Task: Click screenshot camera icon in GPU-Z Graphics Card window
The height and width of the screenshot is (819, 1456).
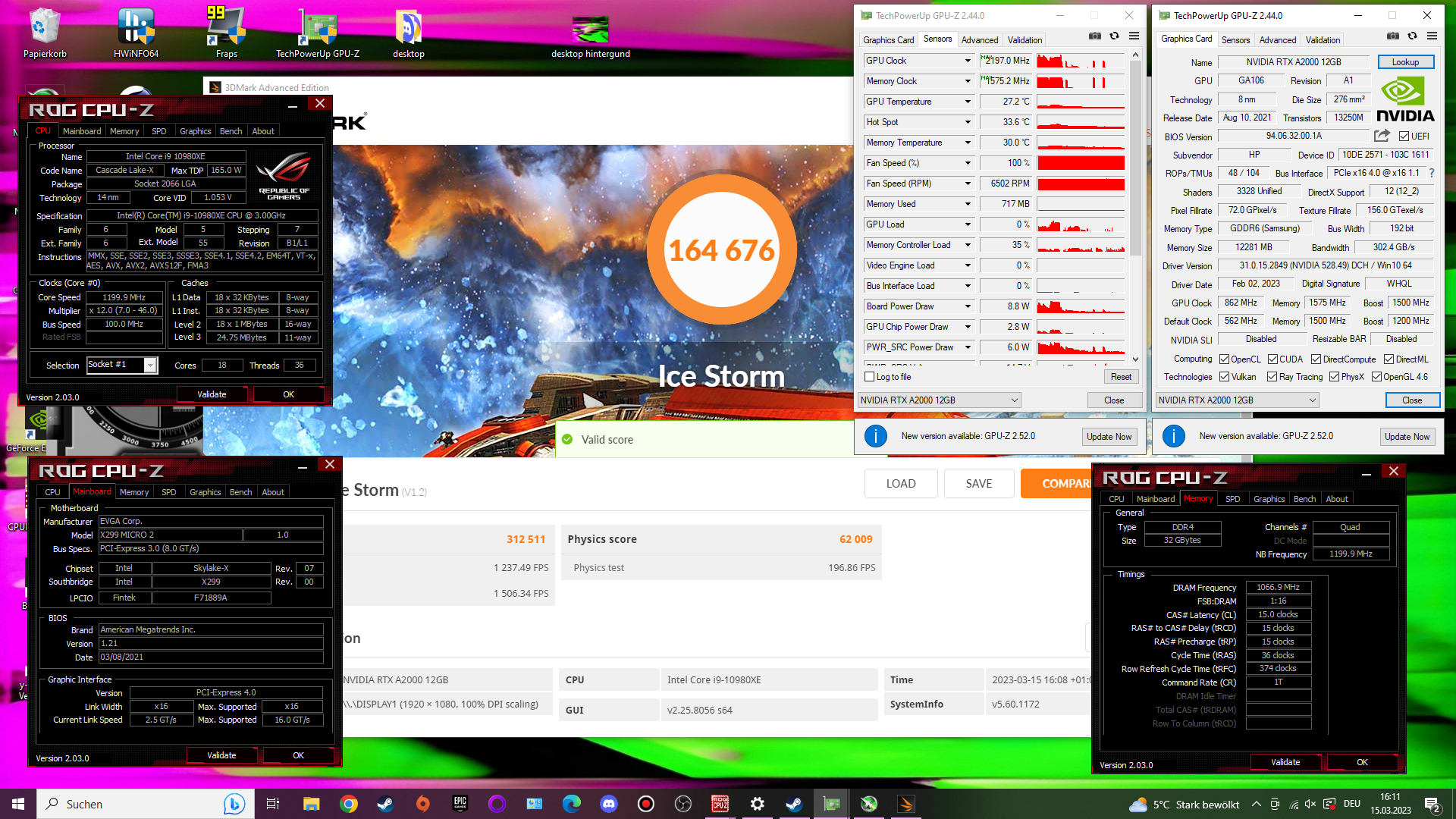Action: (x=1392, y=36)
